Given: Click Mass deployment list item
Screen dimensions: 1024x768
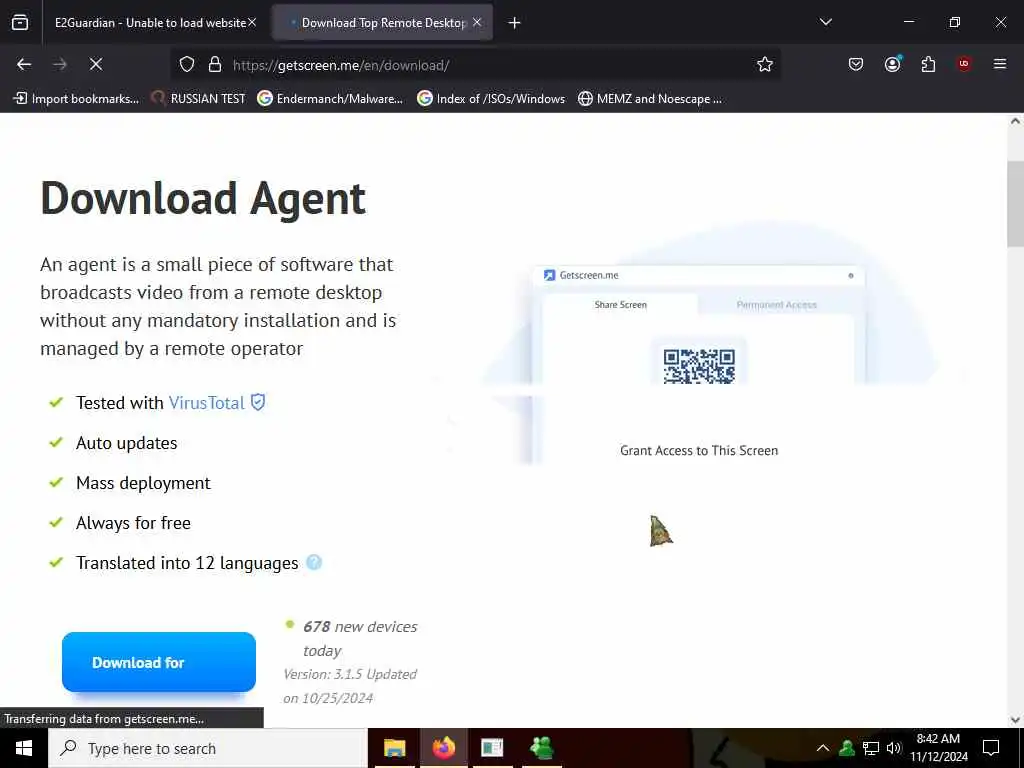Looking at the screenshot, I should coord(143,483).
